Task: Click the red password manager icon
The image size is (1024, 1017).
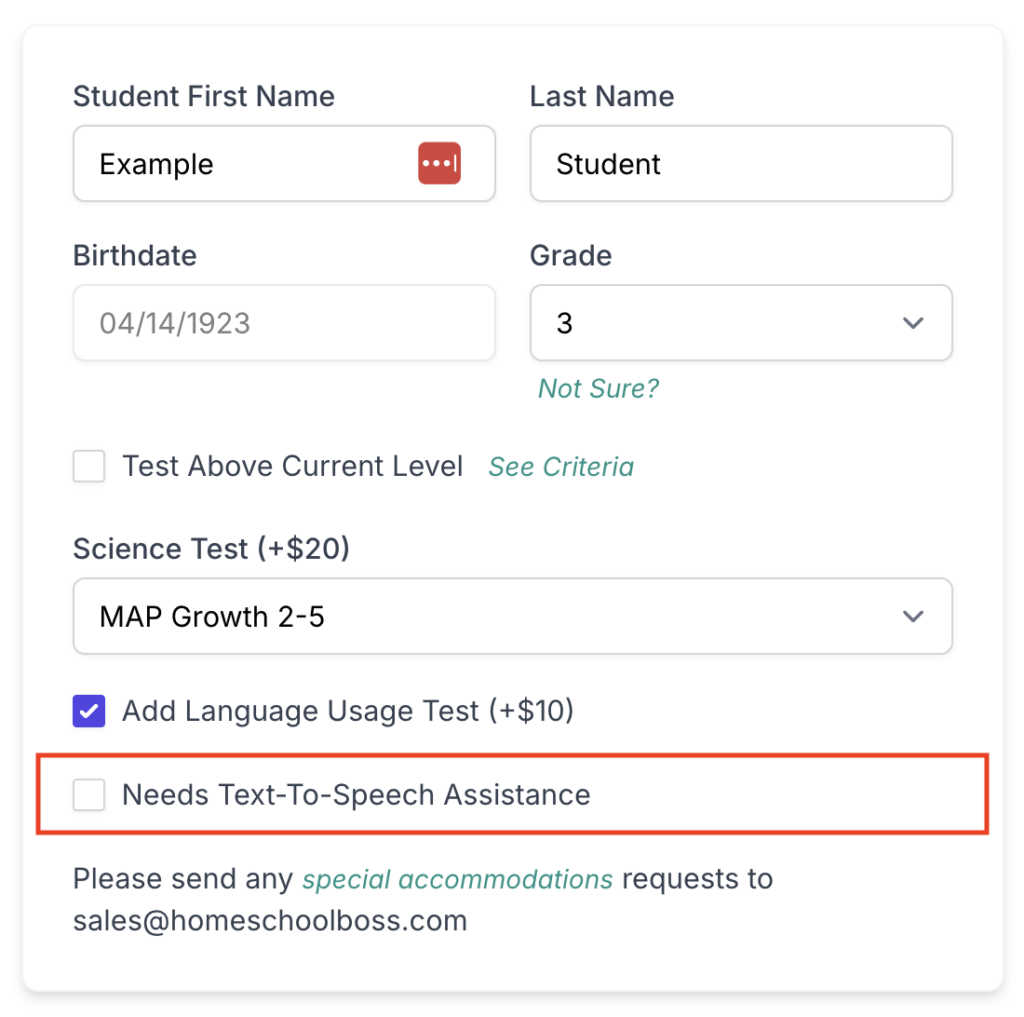Action: [439, 163]
